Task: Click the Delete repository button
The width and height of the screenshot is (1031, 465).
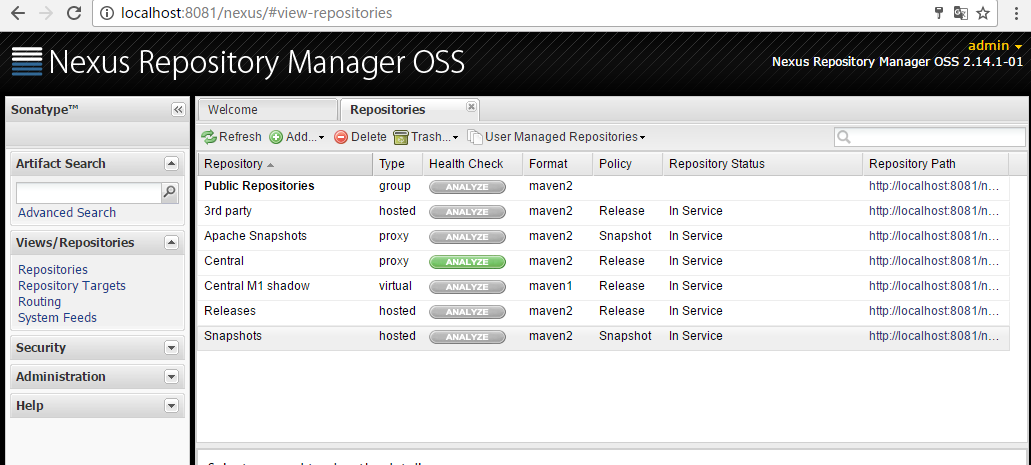Action: click(x=360, y=137)
